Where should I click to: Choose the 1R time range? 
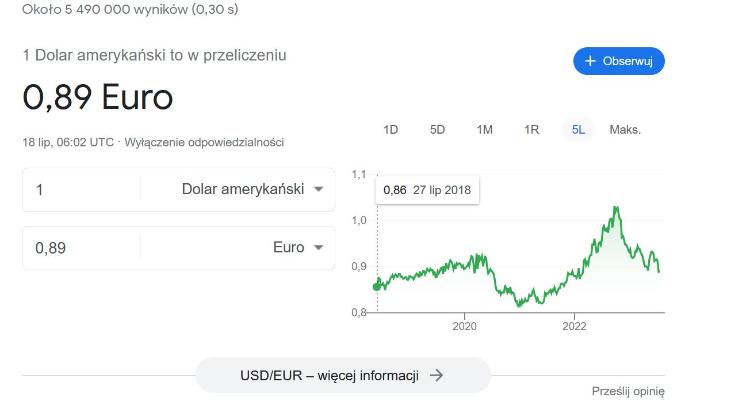(x=531, y=129)
